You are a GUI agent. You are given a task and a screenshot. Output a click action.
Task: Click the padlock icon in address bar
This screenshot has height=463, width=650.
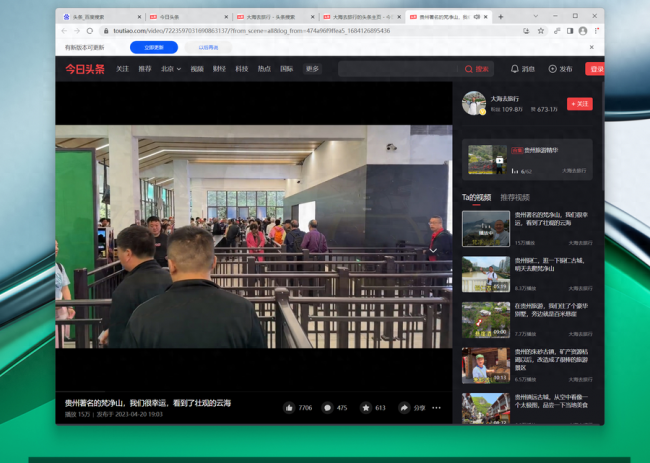tap(106, 31)
